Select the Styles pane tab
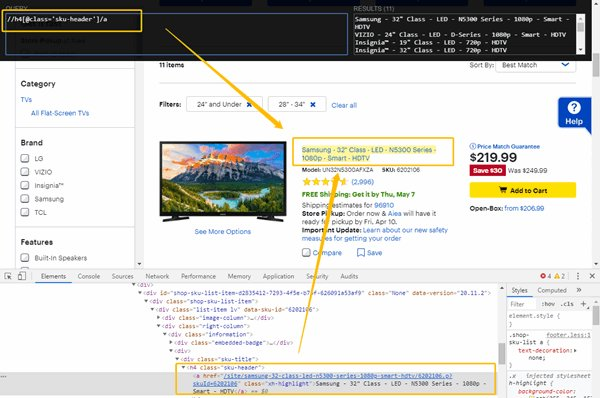 pyautogui.click(x=520, y=290)
